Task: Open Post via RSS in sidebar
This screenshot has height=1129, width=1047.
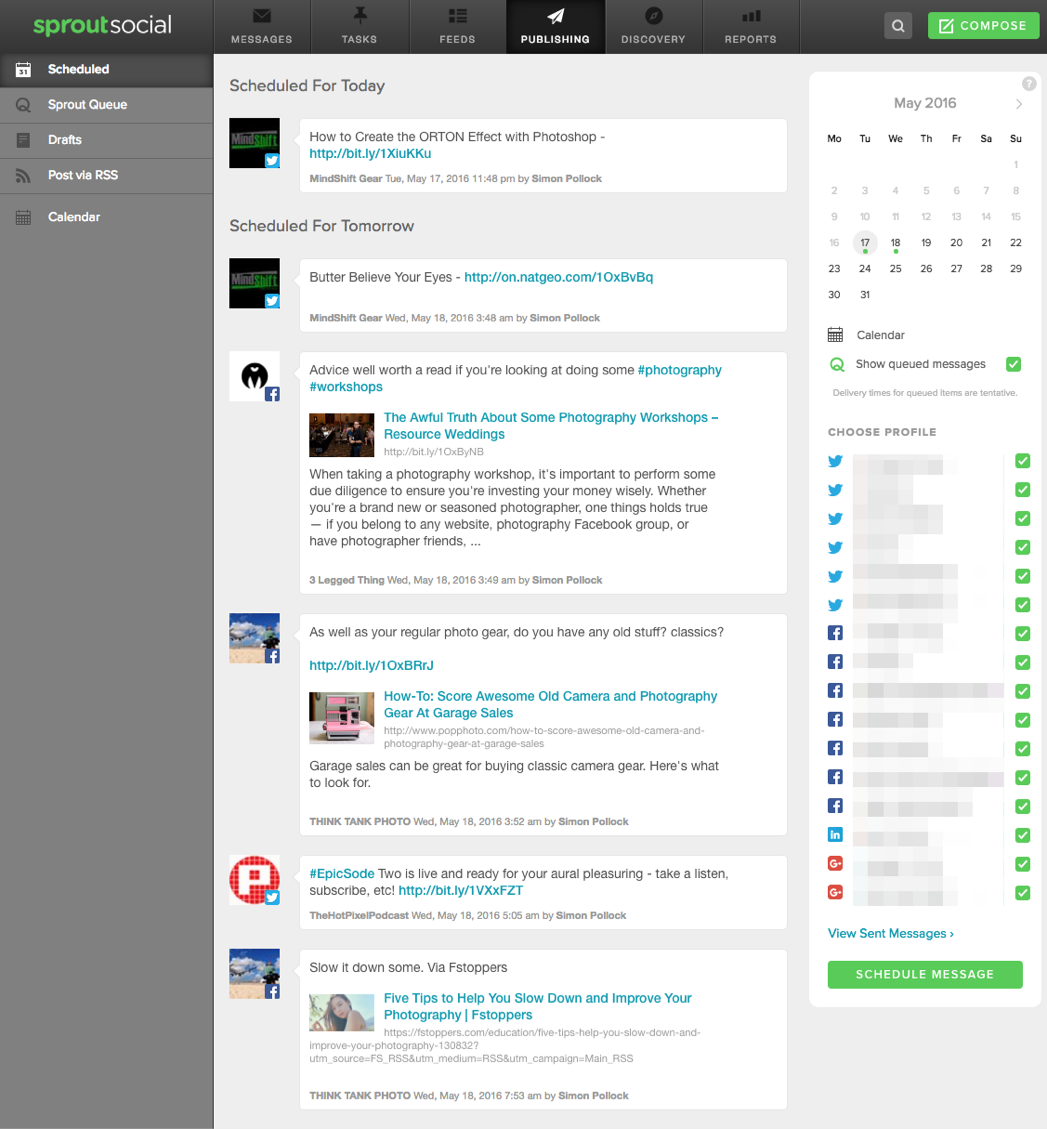Action: [107, 176]
